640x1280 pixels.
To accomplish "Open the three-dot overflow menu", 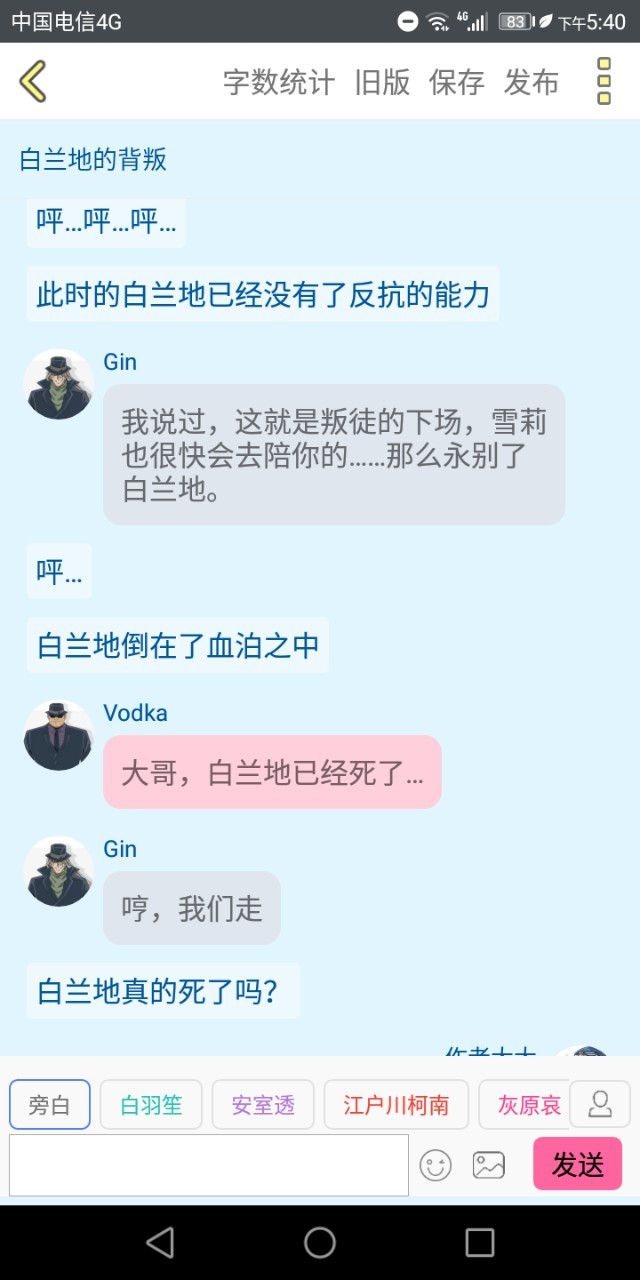I will [x=604, y=81].
